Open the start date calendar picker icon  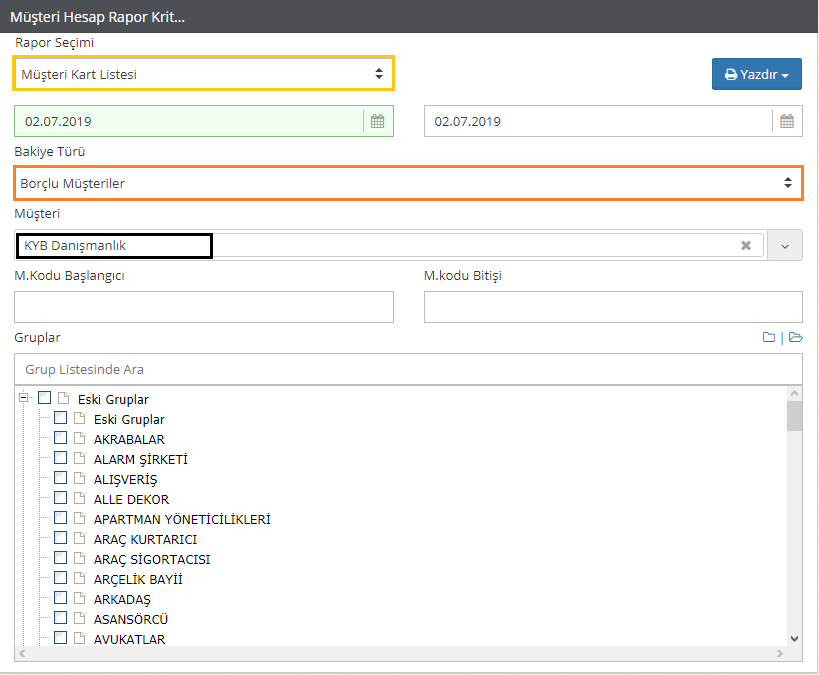tap(377, 121)
